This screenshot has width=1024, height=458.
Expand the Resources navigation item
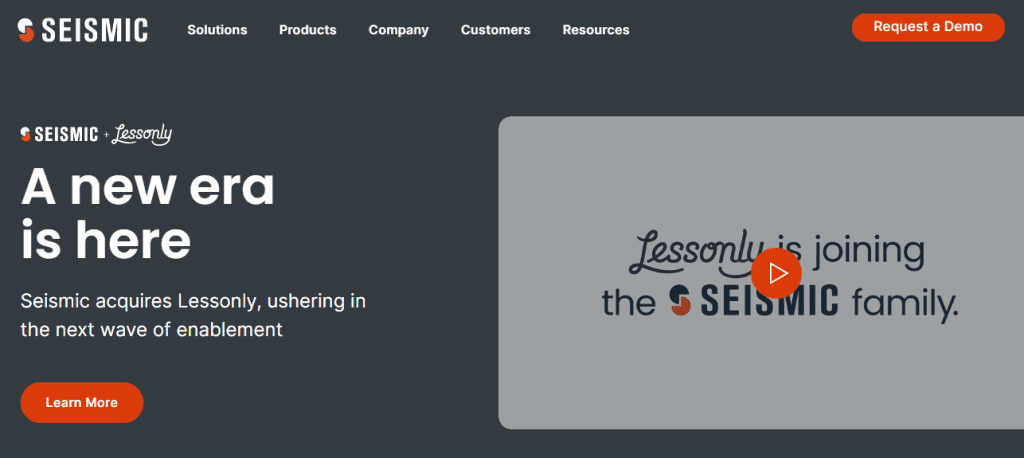pyautogui.click(x=596, y=30)
